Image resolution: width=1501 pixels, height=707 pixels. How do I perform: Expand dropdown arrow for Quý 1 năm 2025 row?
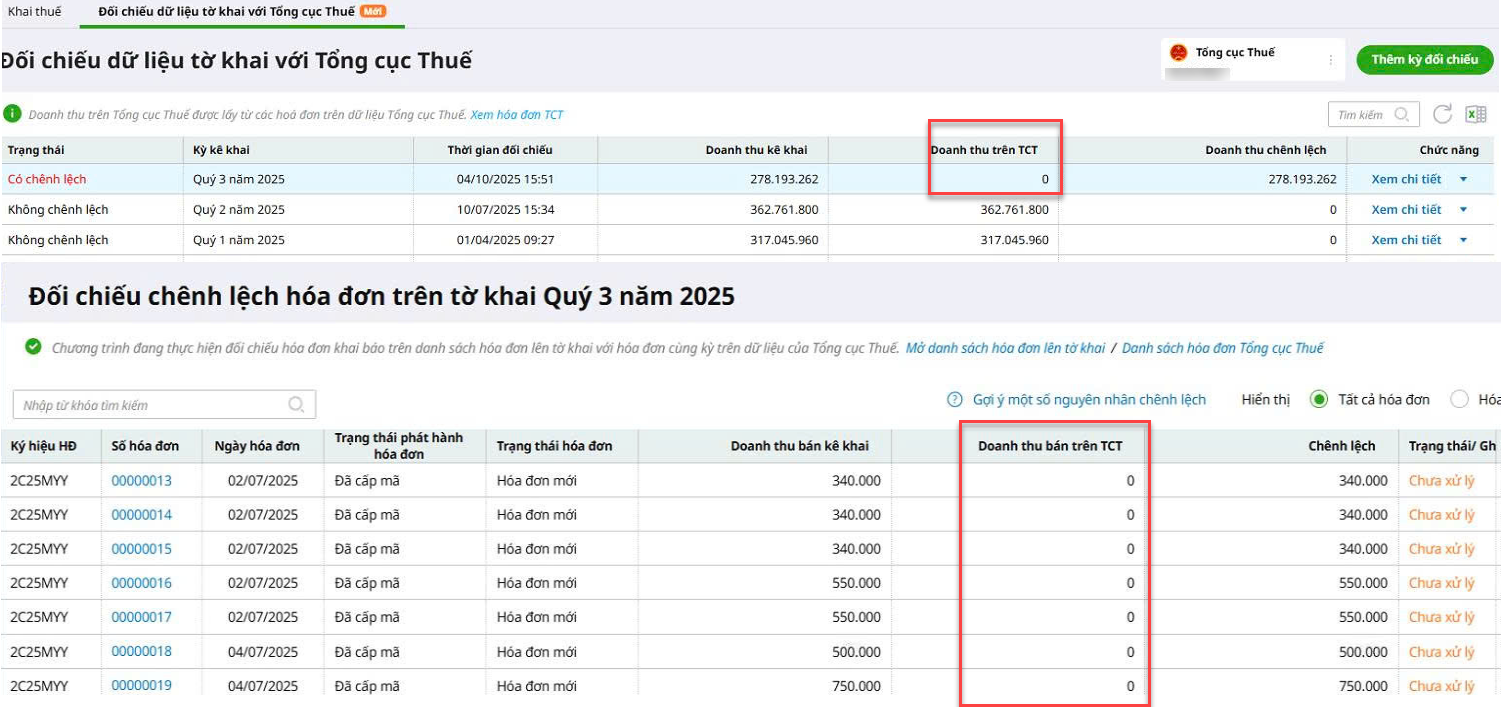[1464, 240]
